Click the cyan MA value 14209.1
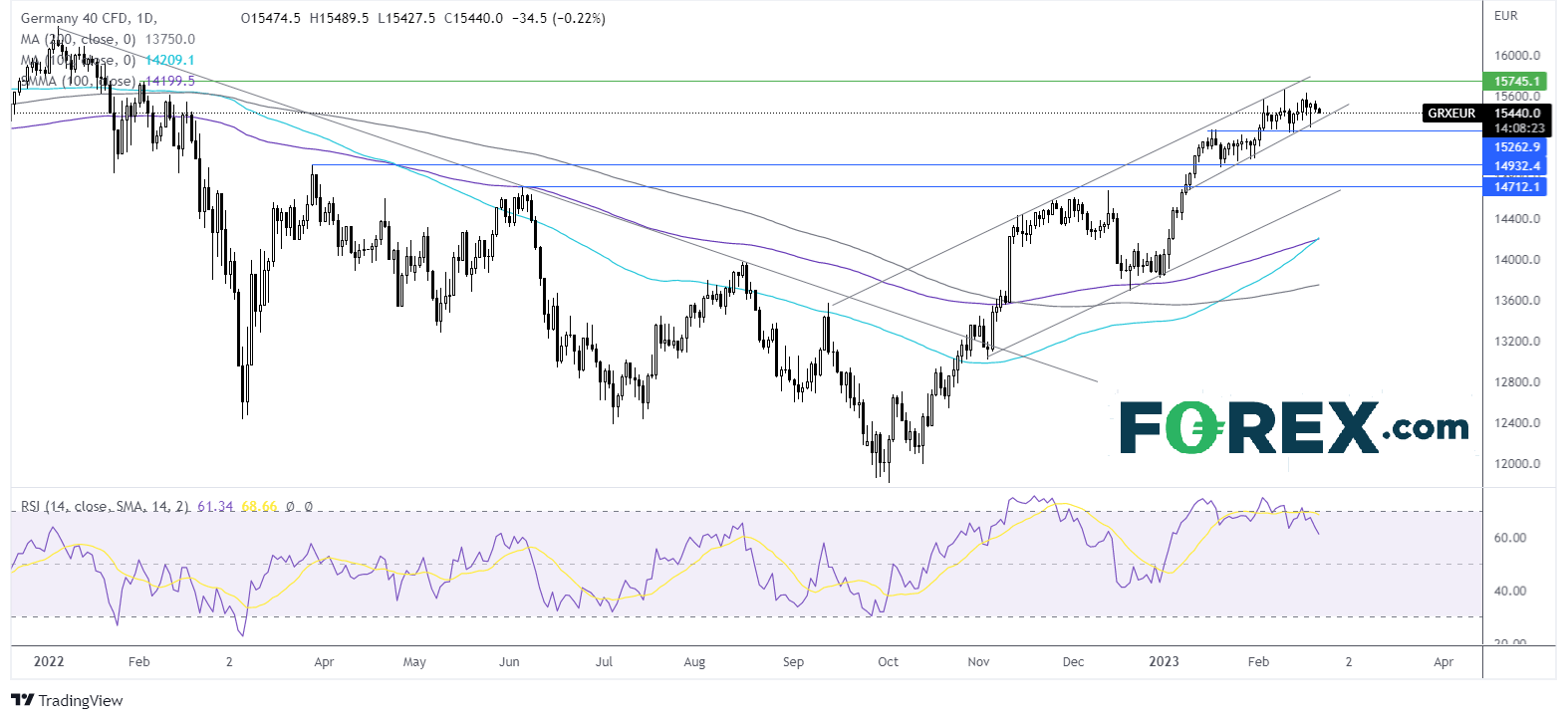This screenshot has width=1568, height=721. [170, 60]
